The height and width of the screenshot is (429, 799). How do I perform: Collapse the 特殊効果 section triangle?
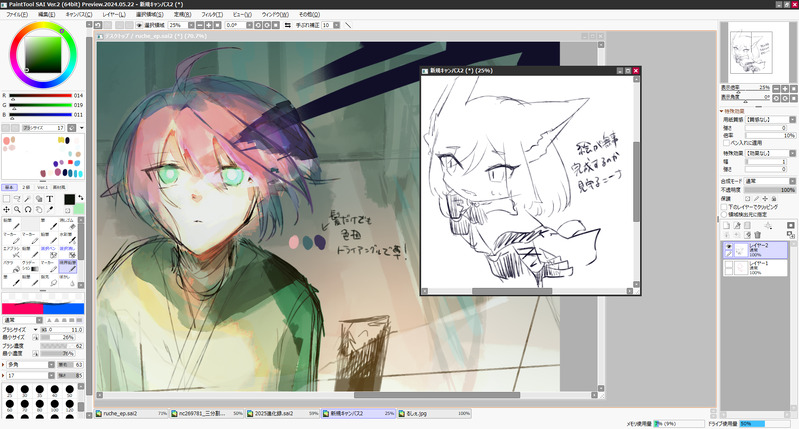coord(722,111)
